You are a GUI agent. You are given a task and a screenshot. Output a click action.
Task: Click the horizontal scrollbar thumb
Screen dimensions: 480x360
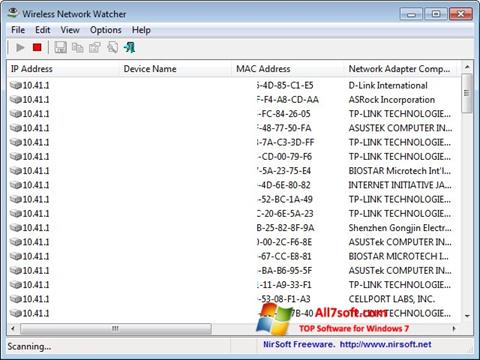(116, 329)
